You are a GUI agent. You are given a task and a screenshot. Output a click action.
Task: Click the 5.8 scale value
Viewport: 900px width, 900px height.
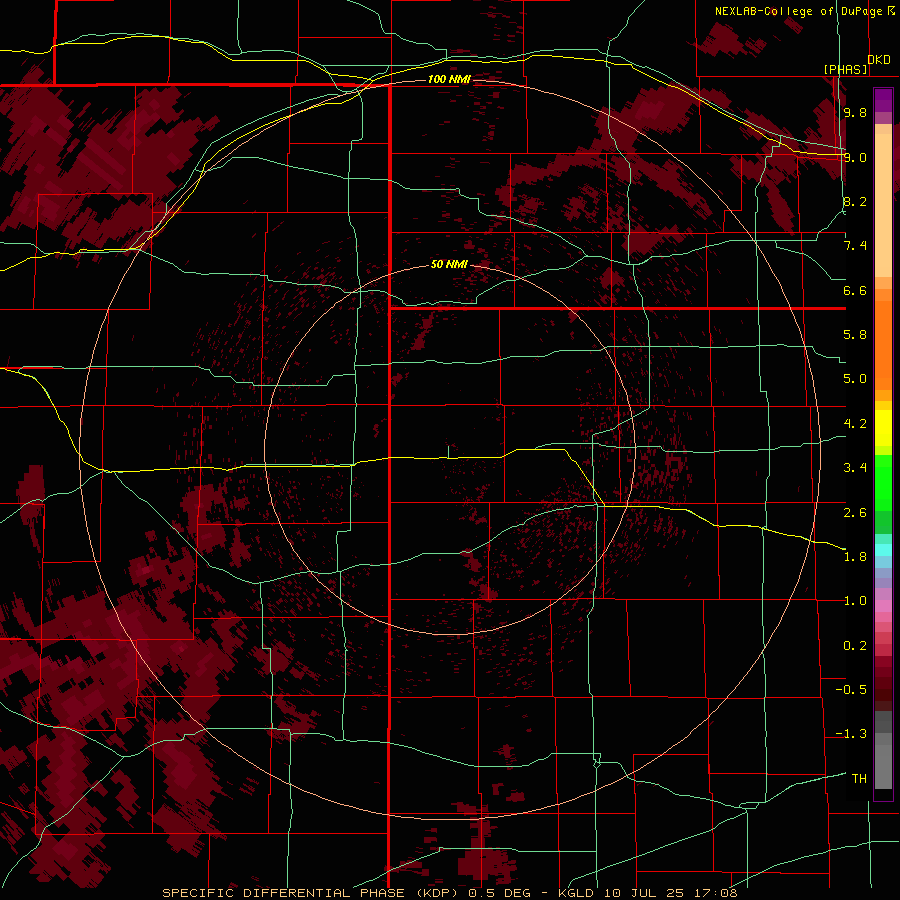pyautogui.click(x=855, y=335)
